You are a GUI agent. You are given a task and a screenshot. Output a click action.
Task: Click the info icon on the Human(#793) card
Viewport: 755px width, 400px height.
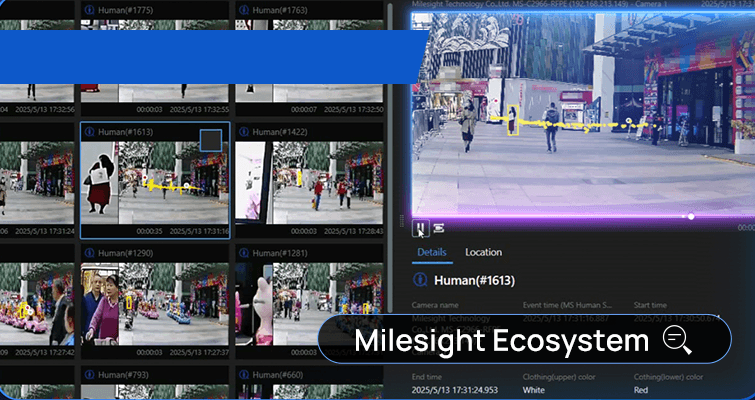[89, 374]
